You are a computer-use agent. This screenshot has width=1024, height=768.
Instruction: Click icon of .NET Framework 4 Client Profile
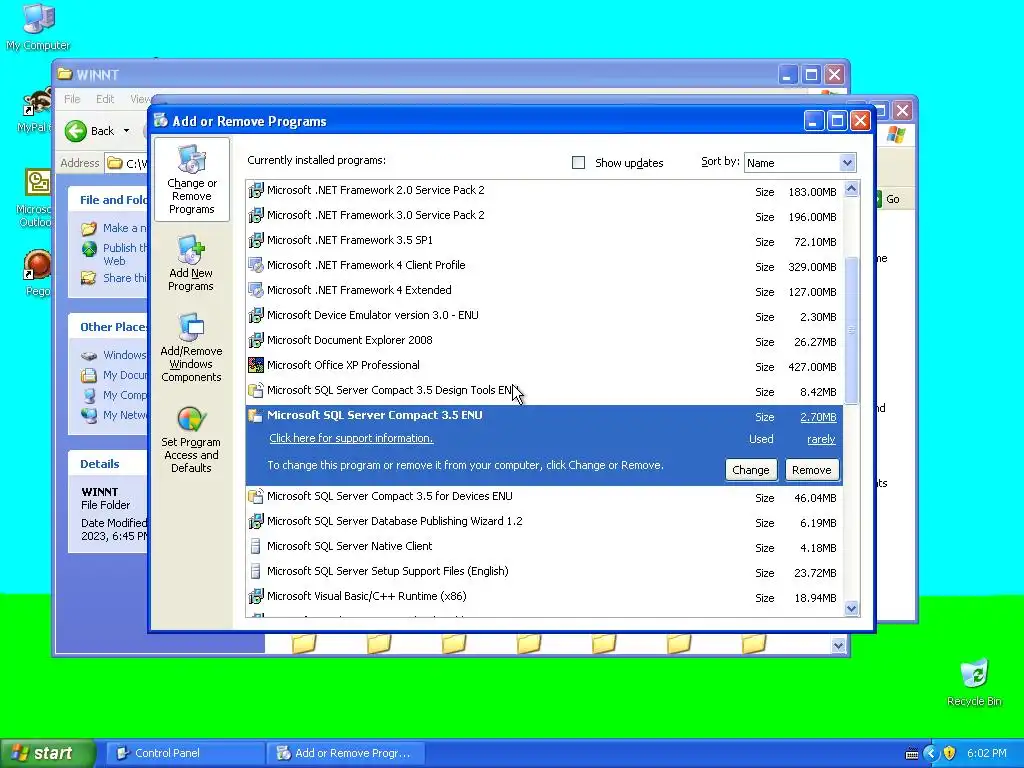click(256, 266)
